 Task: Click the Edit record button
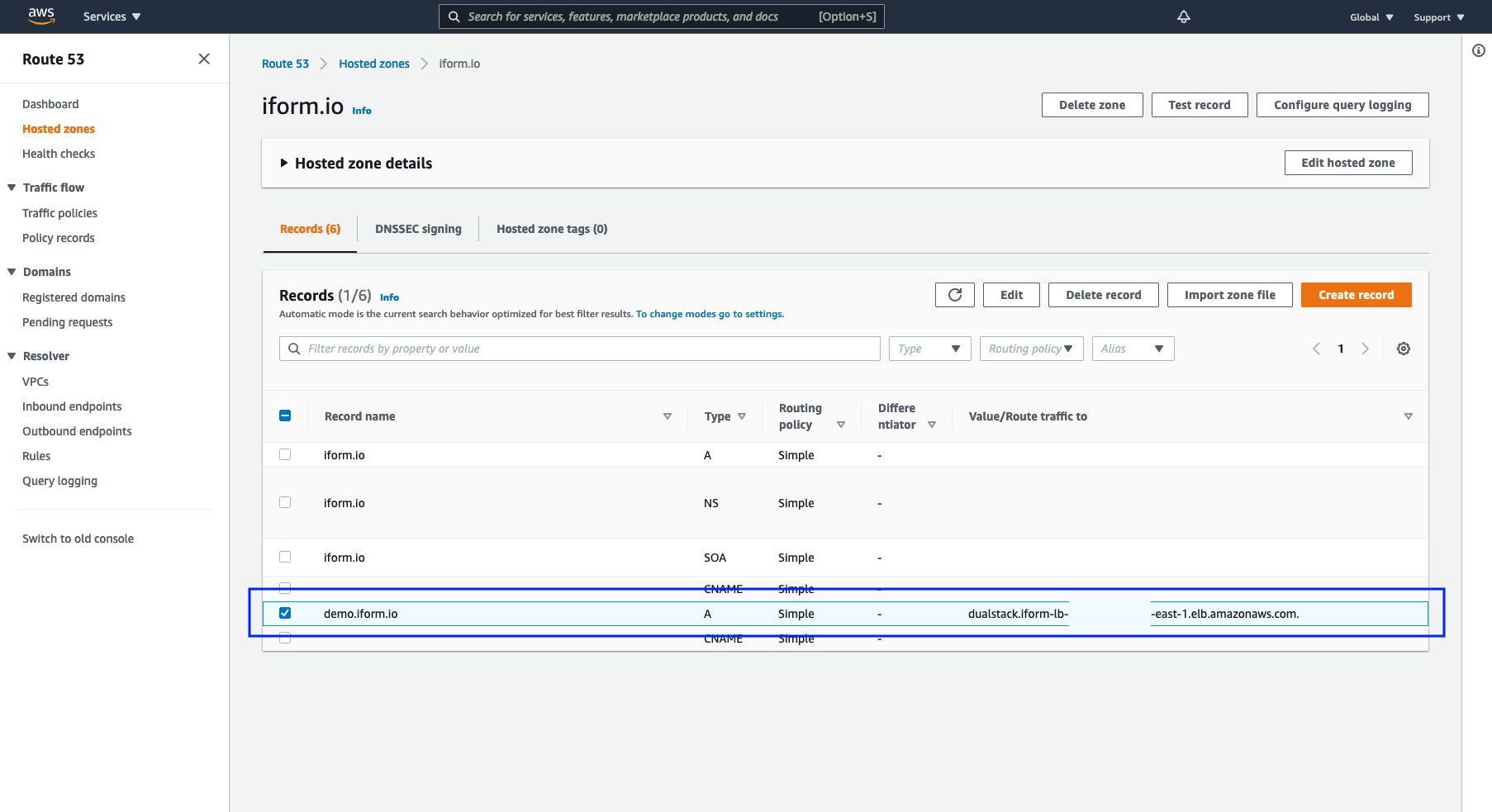[x=1011, y=295]
